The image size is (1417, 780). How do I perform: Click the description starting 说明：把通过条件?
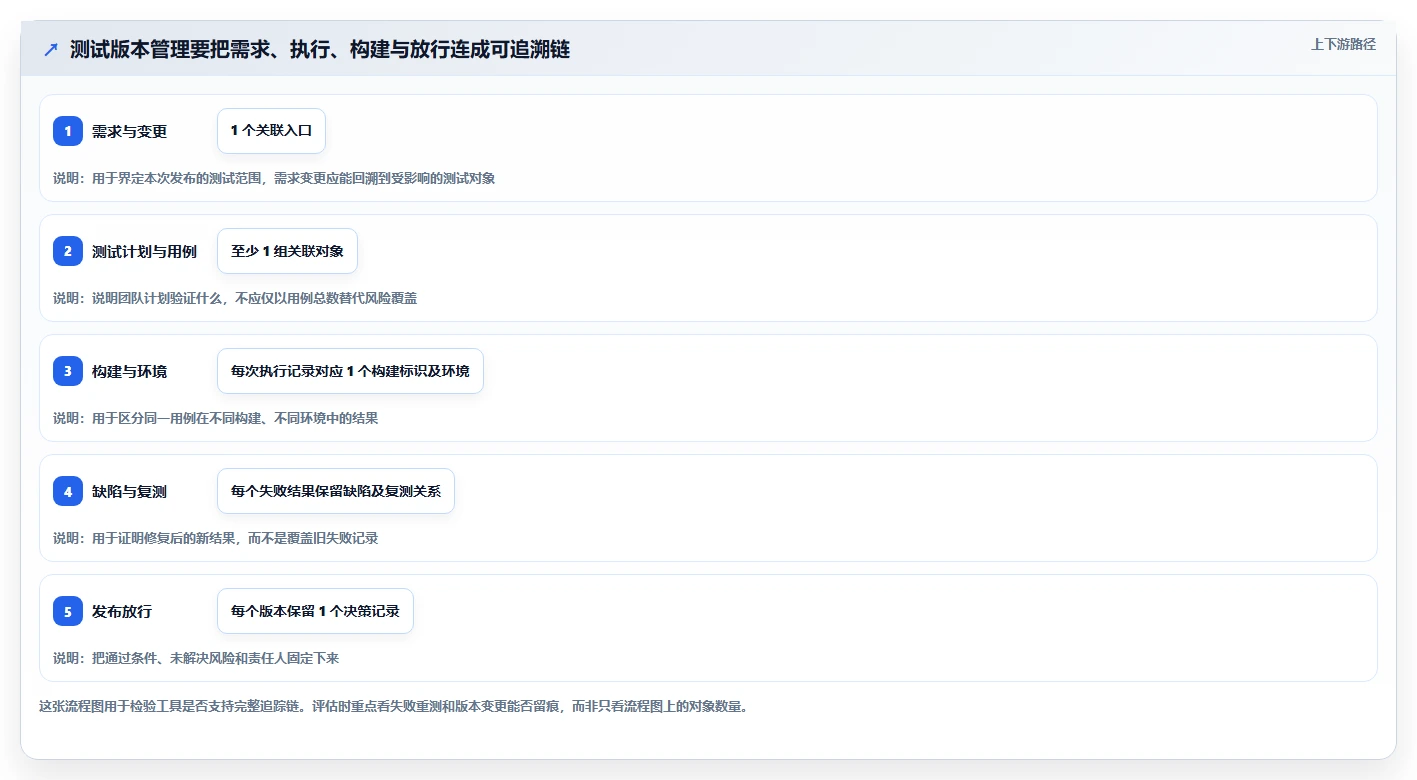197,658
